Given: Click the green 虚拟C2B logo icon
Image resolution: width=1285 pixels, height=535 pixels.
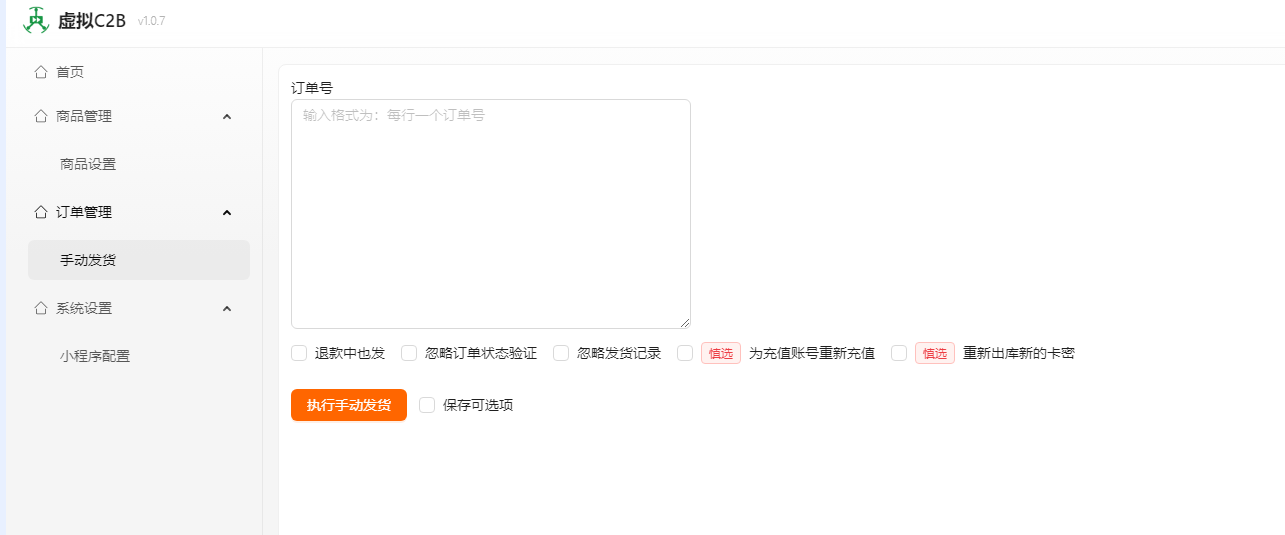Looking at the screenshot, I should [36, 20].
